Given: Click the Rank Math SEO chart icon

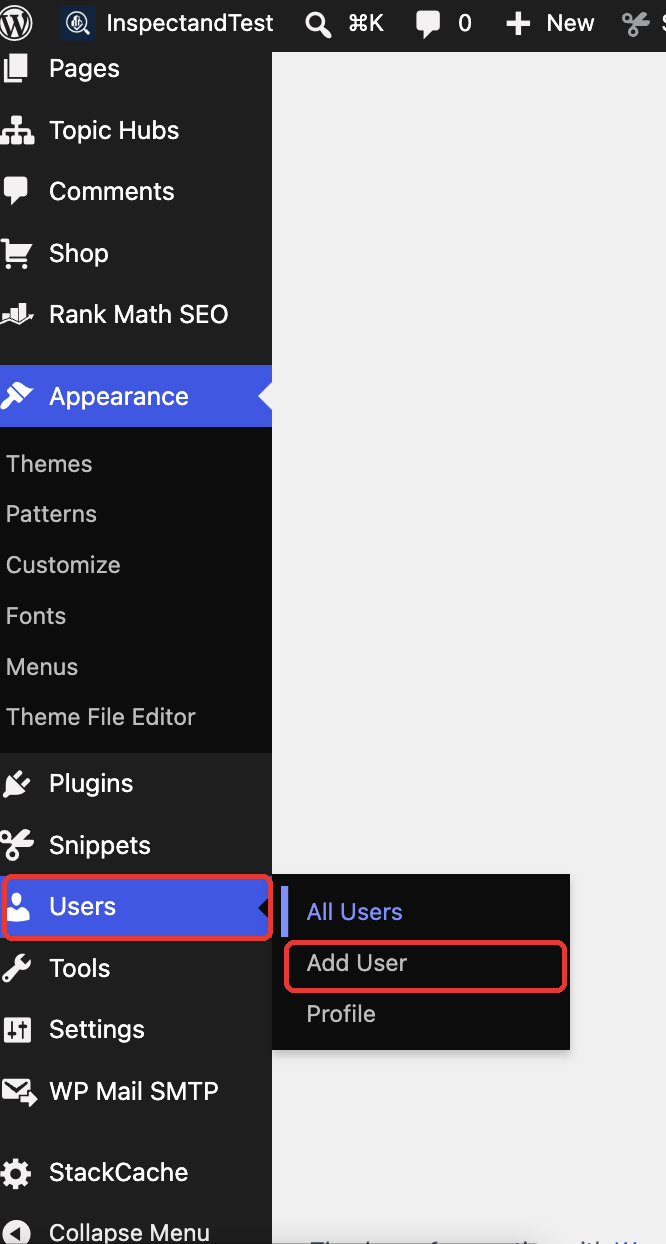Looking at the screenshot, I should (x=17, y=315).
